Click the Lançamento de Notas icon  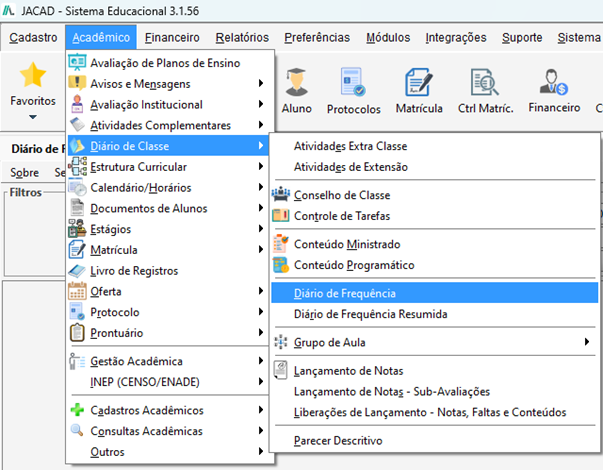[x=281, y=370]
